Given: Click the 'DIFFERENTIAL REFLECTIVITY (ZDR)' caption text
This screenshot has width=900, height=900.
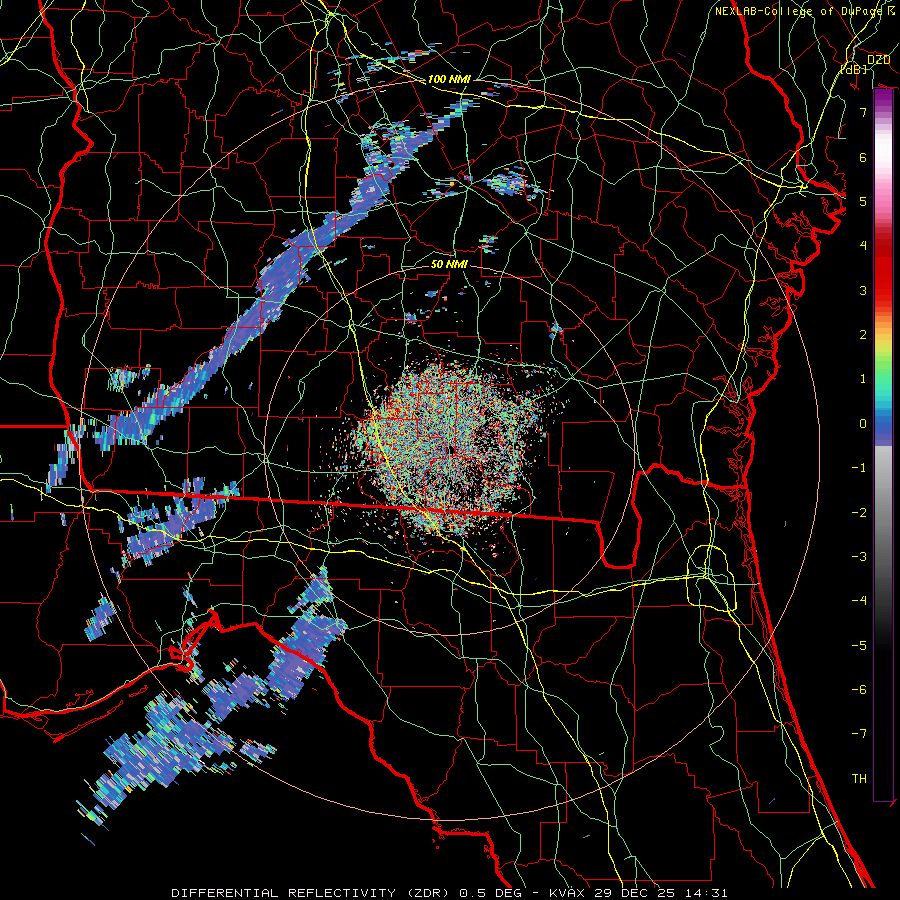Looking at the screenshot, I should pos(312,893).
